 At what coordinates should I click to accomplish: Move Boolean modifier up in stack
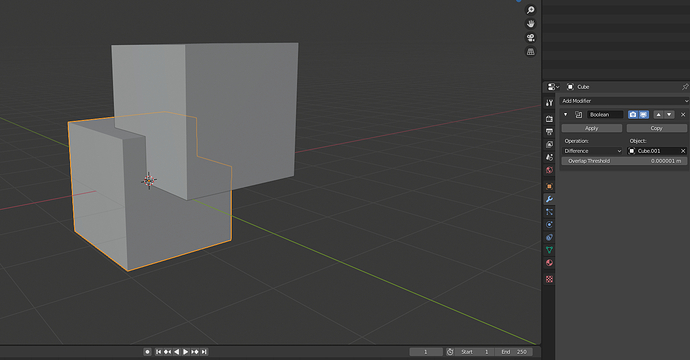[x=658, y=114]
